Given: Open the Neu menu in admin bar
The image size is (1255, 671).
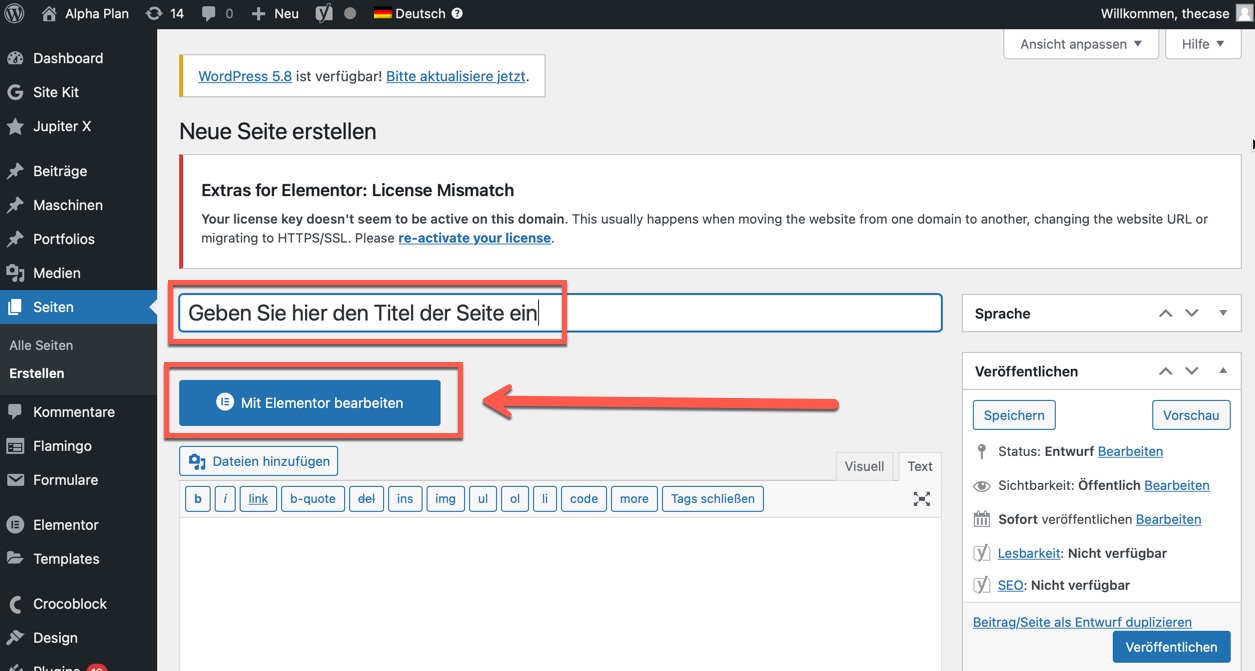Looking at the screenshot, I should tap(275, 14).
